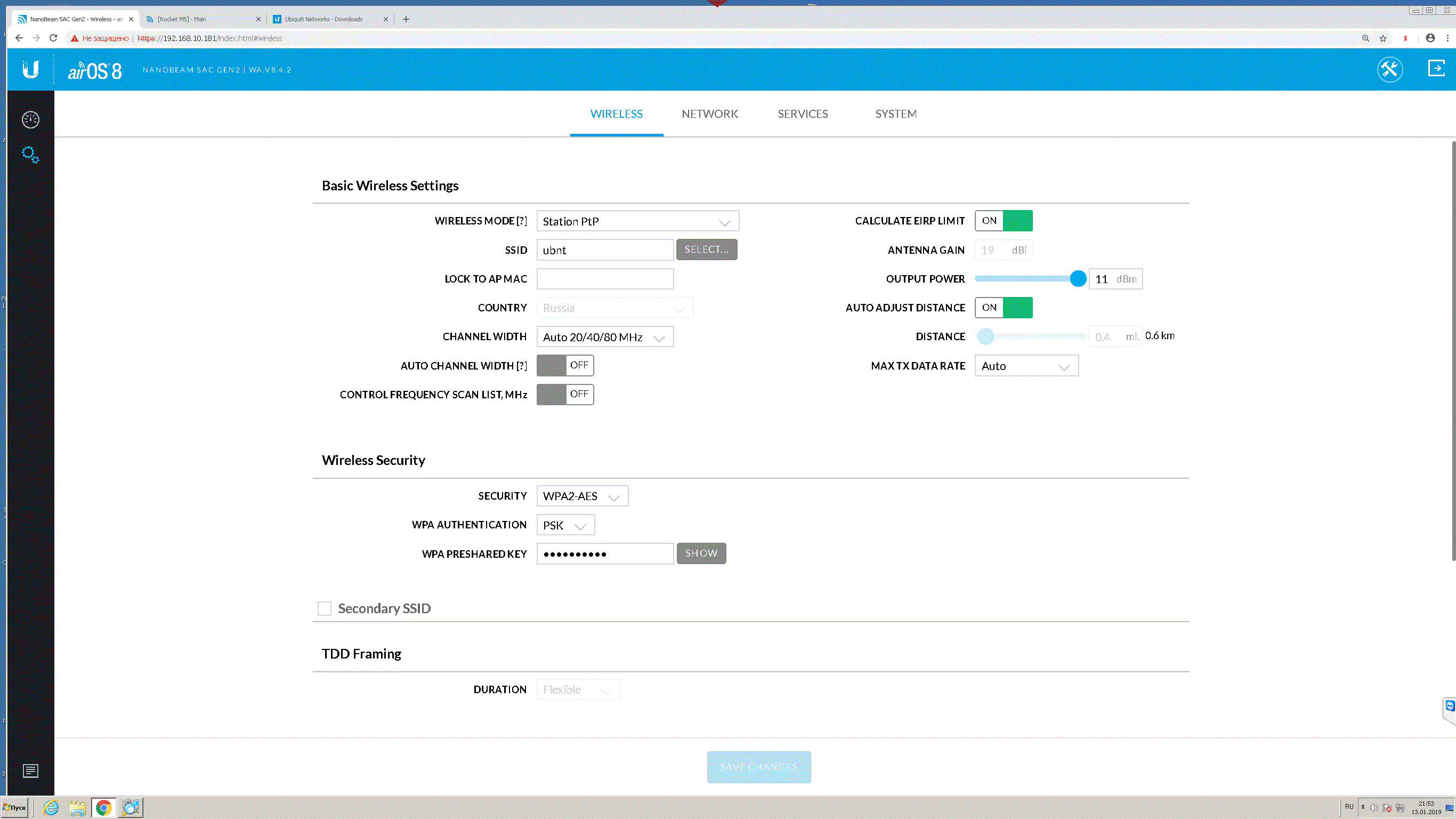Expand the Wireless Mode dropdown

[x=637, y=221]
